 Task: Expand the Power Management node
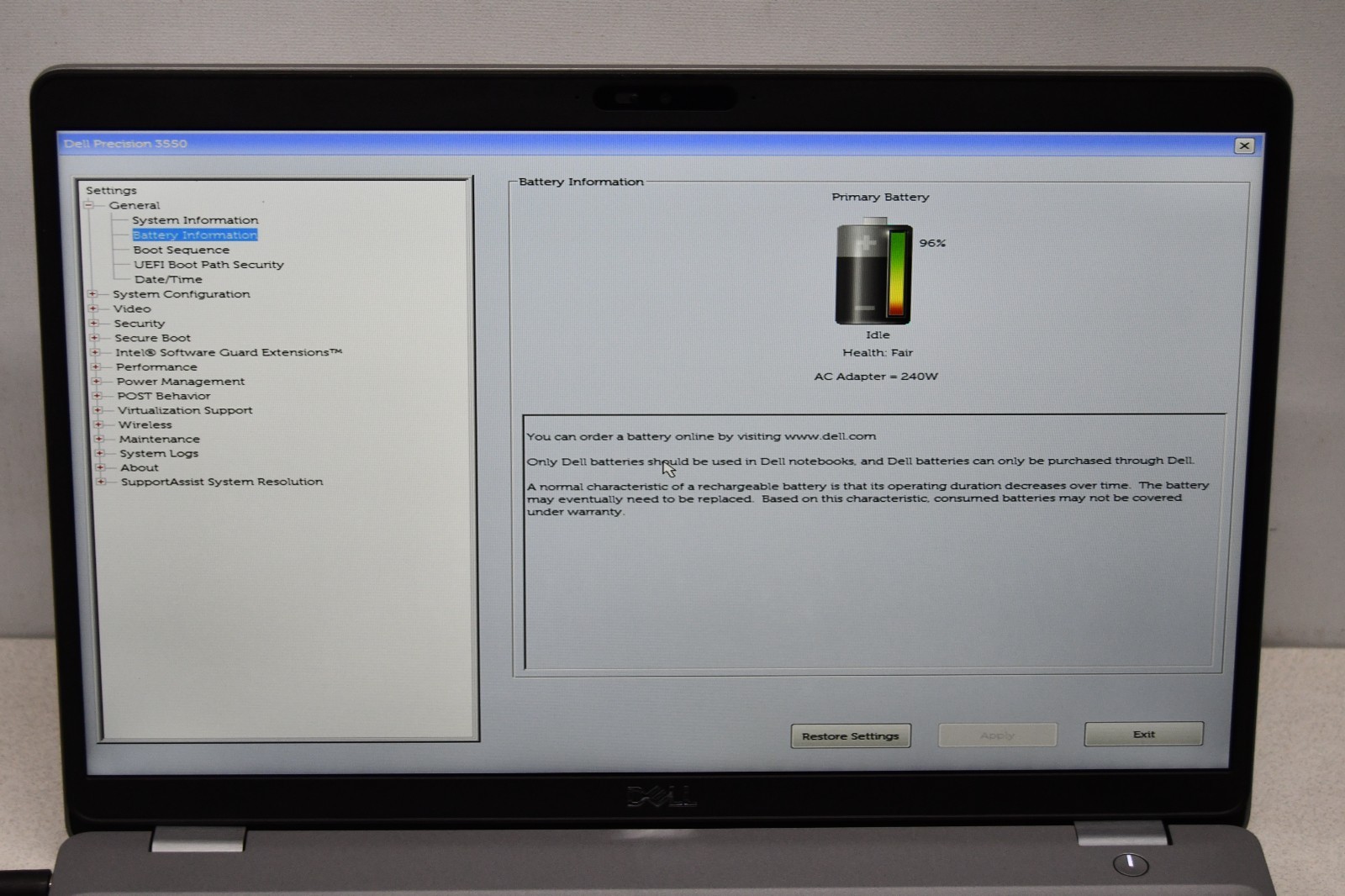tap(97, 381)
